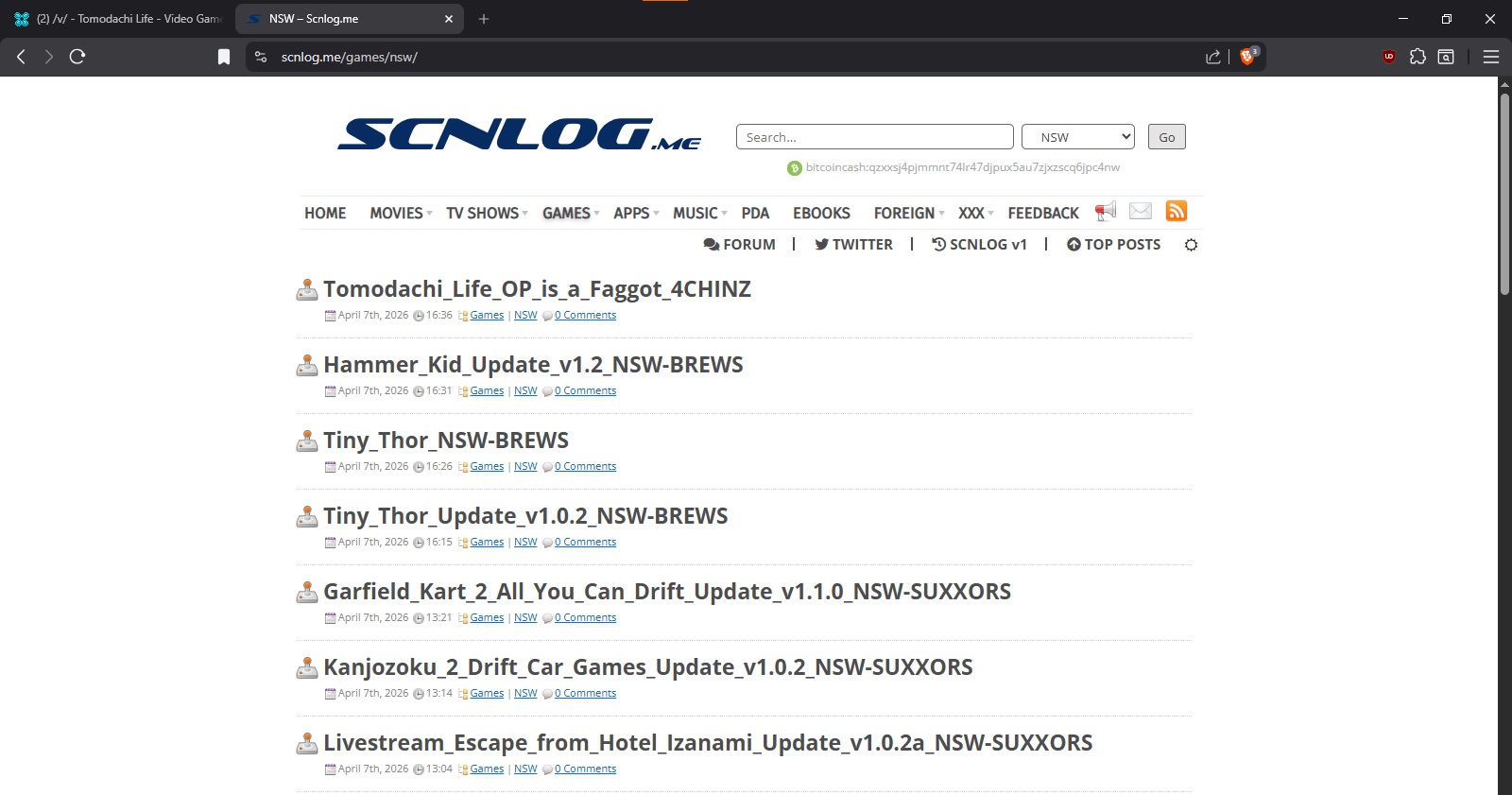Open the NSW category dropdown next to search
This screenshot has width=1512, height=795.
pyautogui.click(x=1078, y=137)
